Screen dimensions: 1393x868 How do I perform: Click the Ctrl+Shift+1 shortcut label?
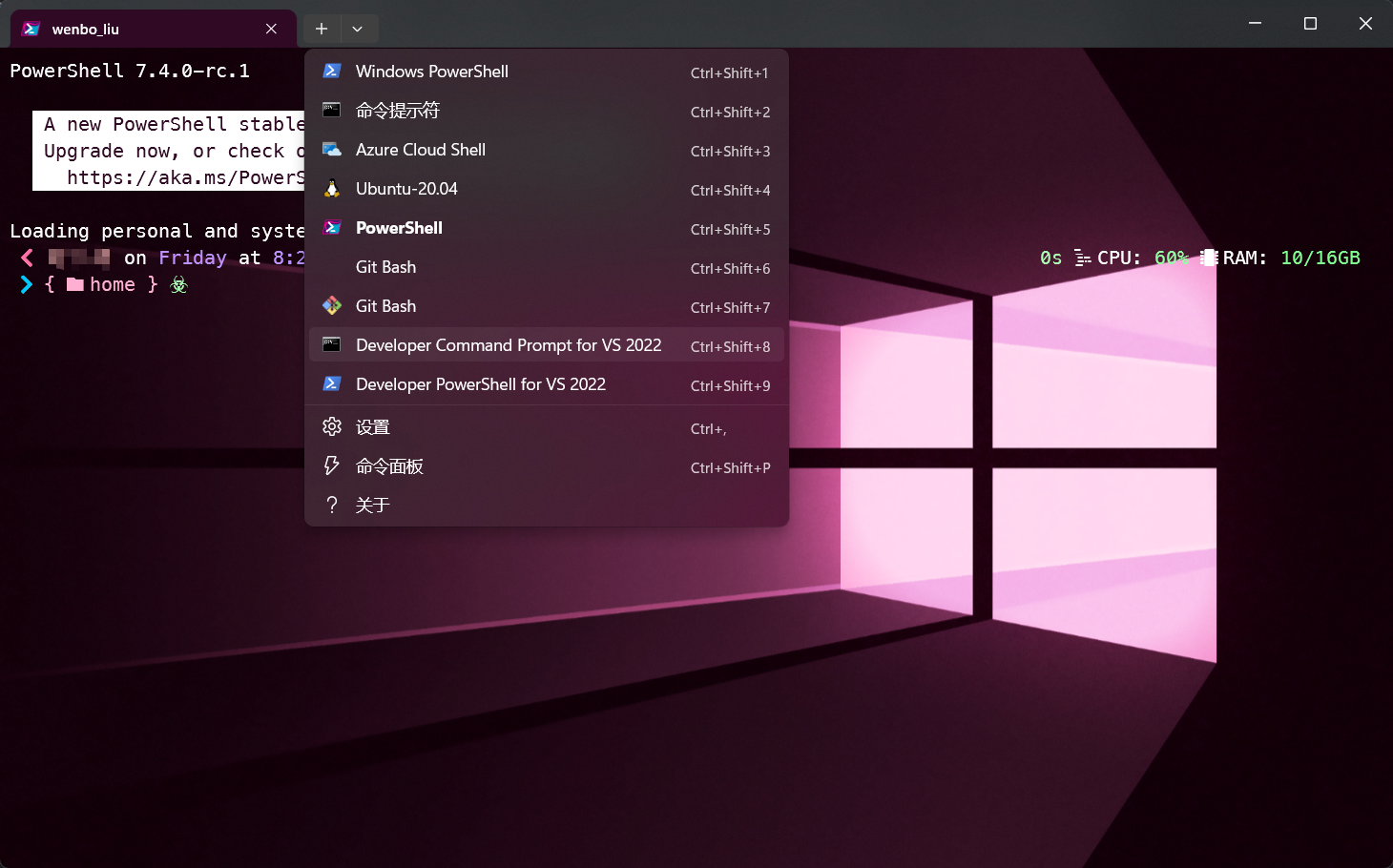pyautogui.click(x=730, y=72)
